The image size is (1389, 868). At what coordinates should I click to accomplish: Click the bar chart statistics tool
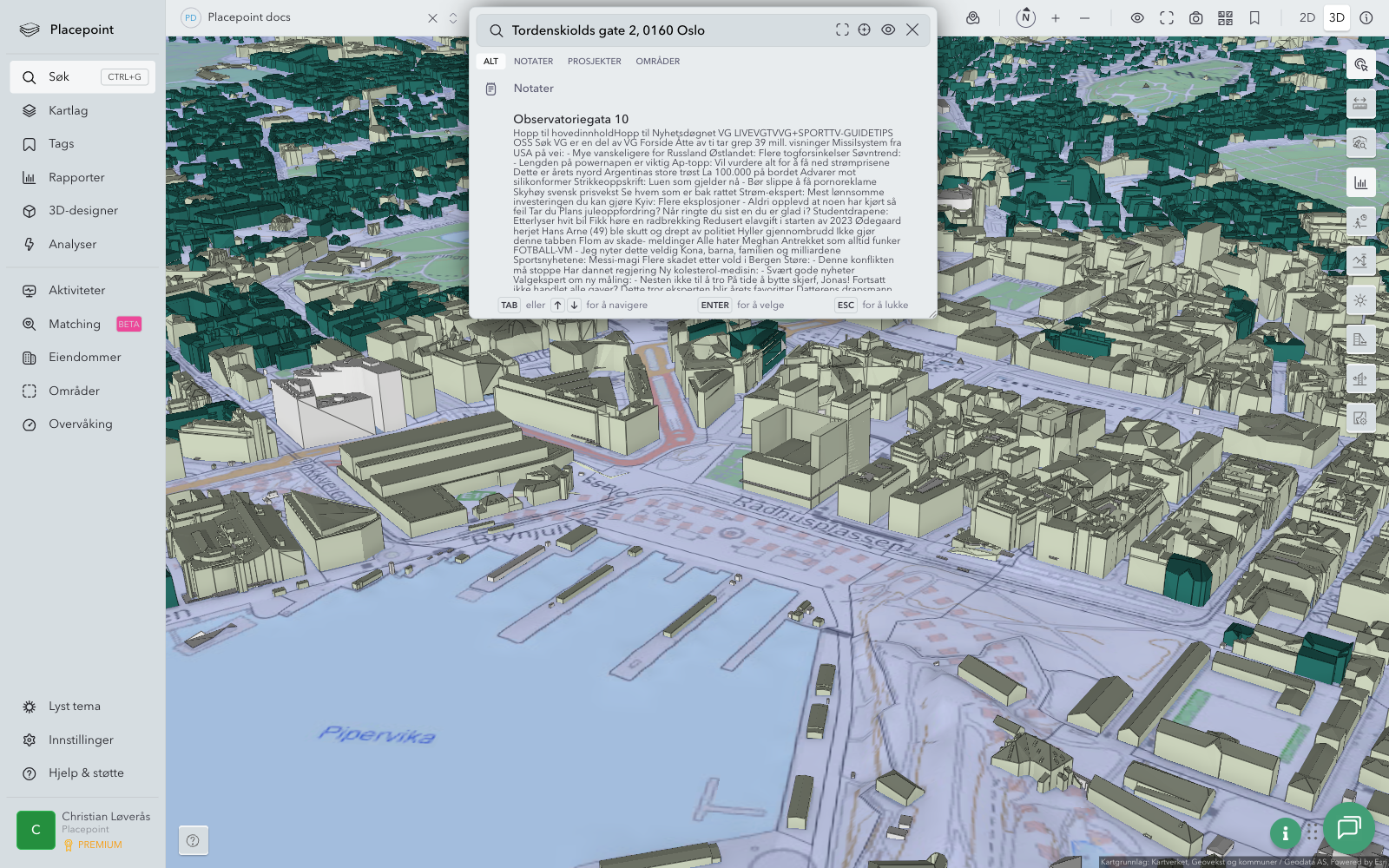tap(1360, 182)
